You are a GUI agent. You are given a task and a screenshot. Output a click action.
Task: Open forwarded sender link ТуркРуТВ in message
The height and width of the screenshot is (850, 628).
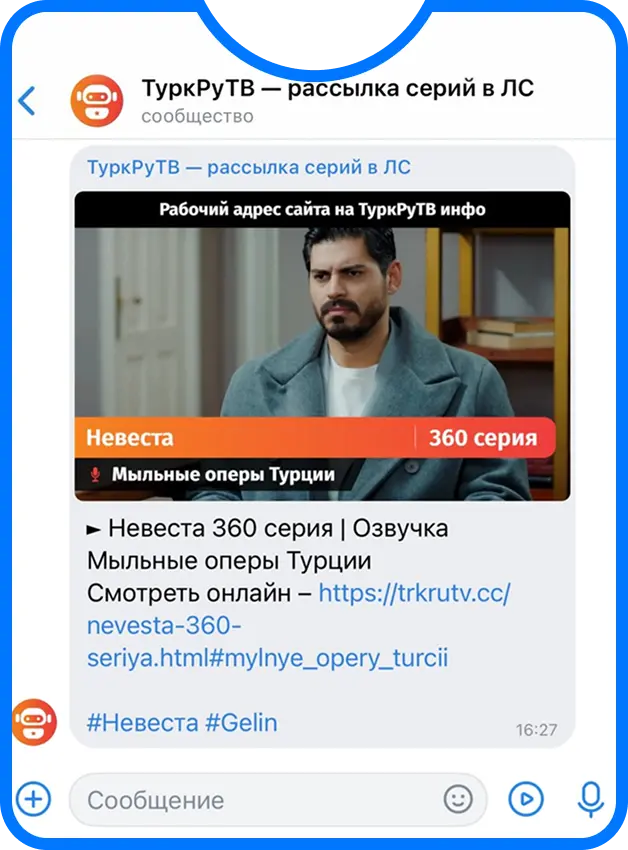click(249, 167)
